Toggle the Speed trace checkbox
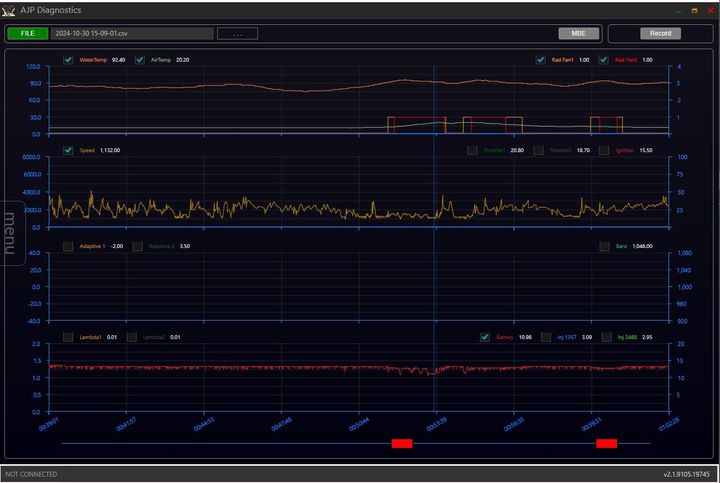 tap(68, 150)
